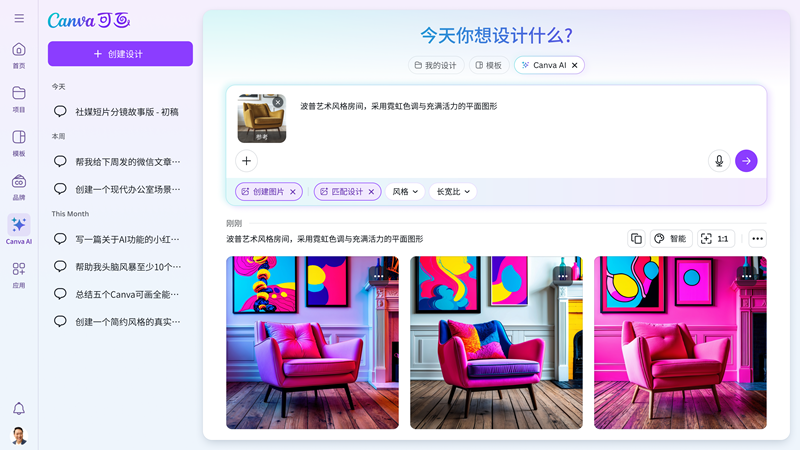Select the first generated pink armchair image
800x450 pixels.
(312, 343)
